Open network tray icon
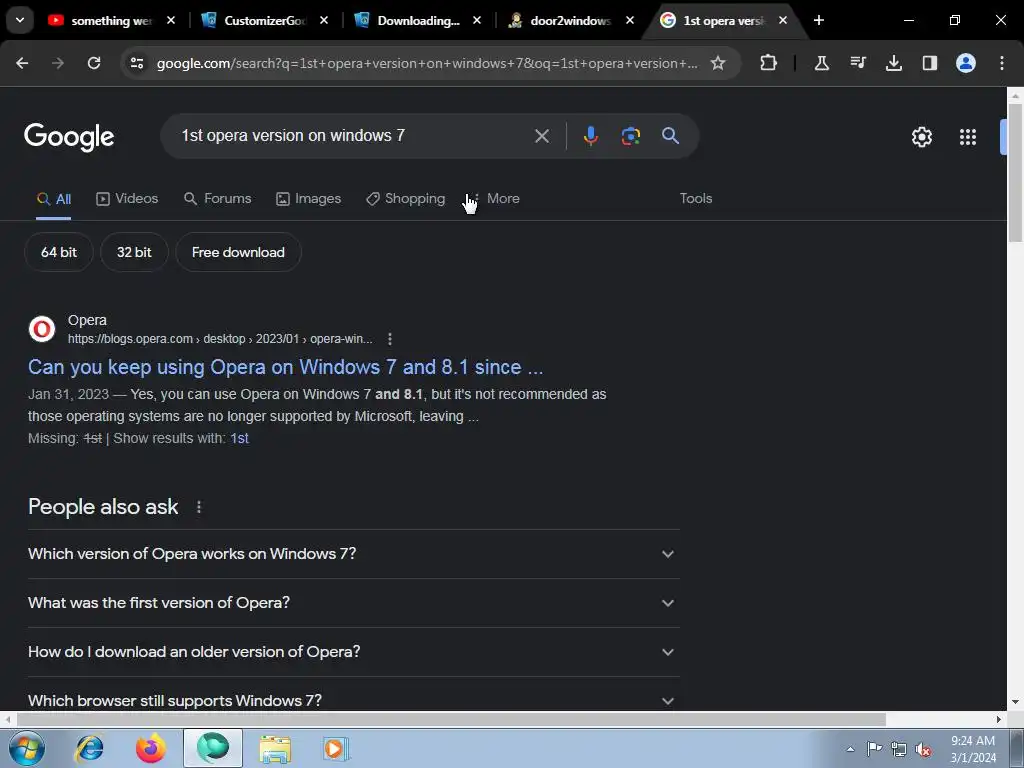This screenshot has height=768, width=1024. 899,749
